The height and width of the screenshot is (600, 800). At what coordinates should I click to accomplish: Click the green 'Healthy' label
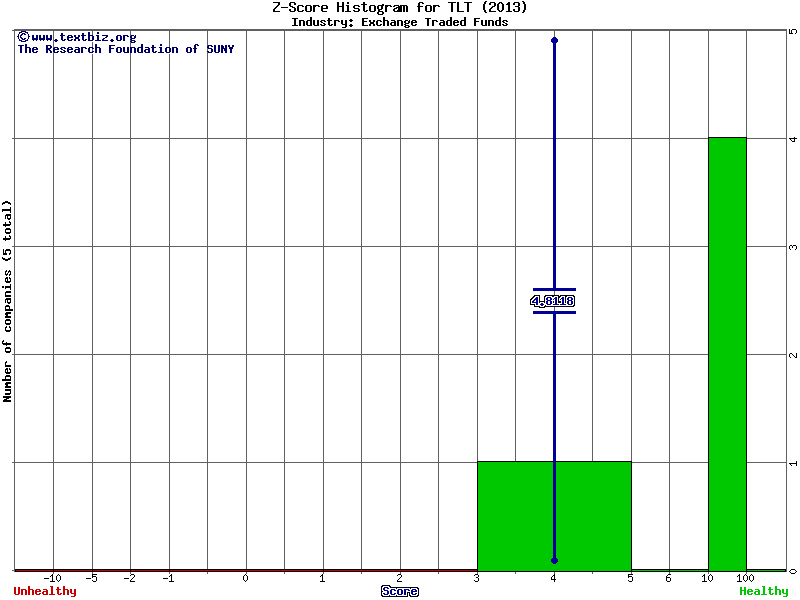[x=764, y=591]
